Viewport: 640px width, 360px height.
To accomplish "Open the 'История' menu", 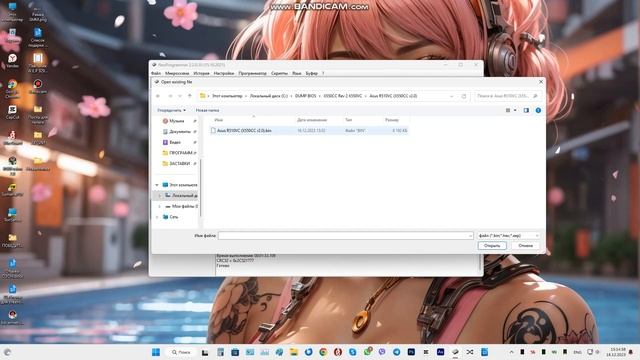I will (x=201, y=73).
